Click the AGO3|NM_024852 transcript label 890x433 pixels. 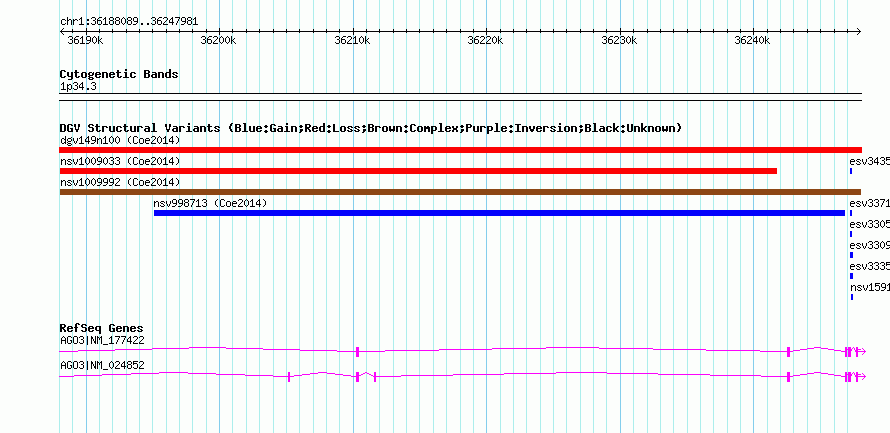102,365
